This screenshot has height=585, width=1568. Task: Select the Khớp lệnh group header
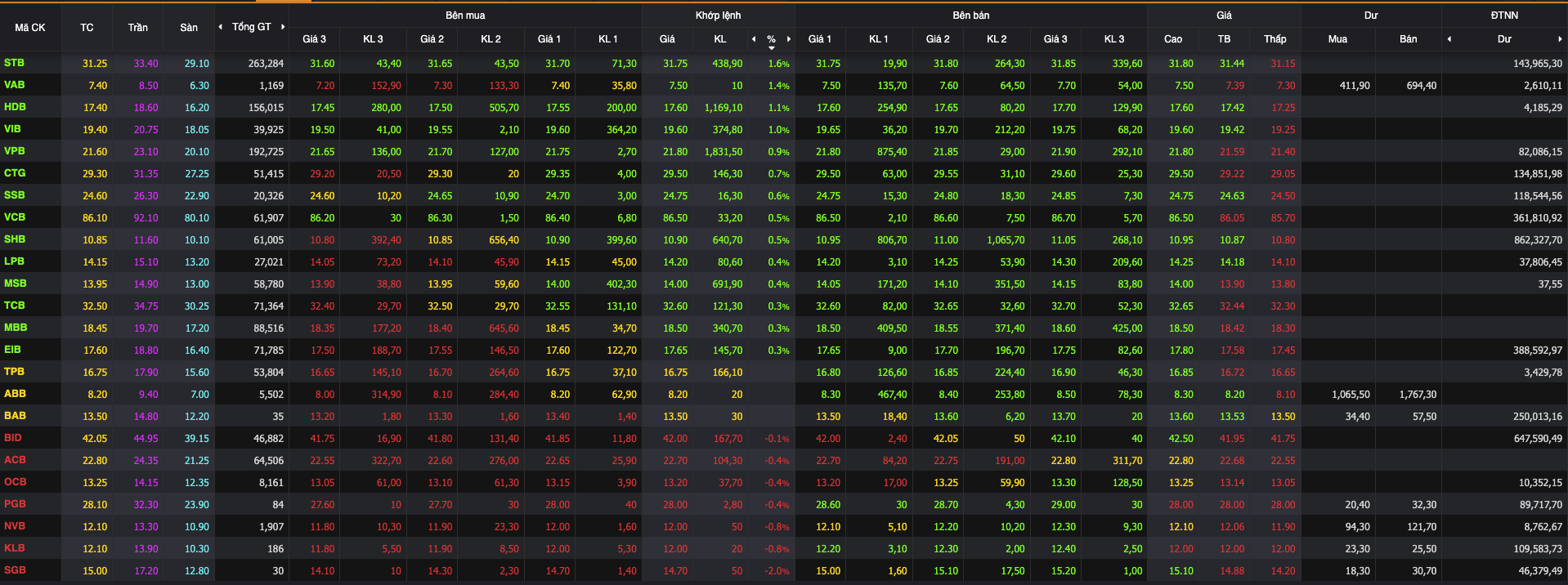tap(718, 16)
